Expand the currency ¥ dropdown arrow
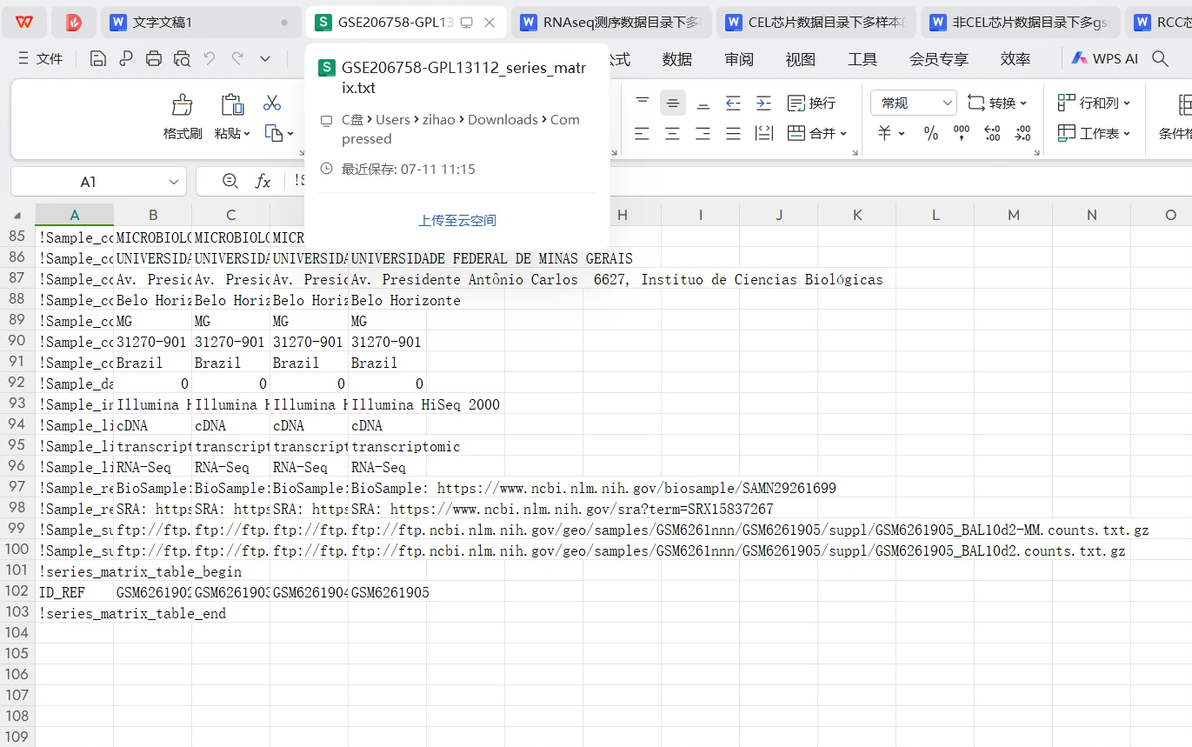This screenshot has width=1192, height=747. [902, 134]
